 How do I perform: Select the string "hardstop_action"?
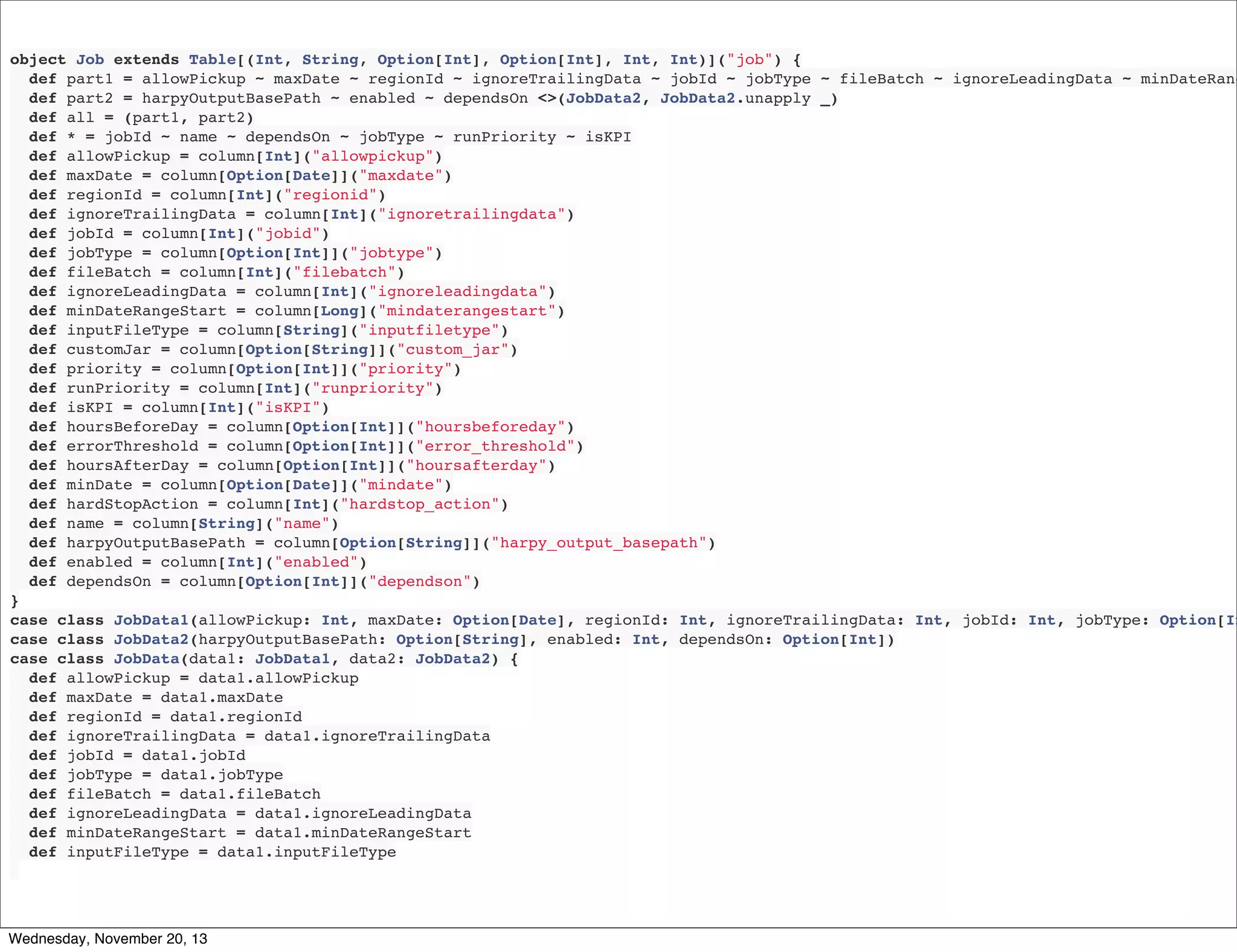click(x=420, y=504)
